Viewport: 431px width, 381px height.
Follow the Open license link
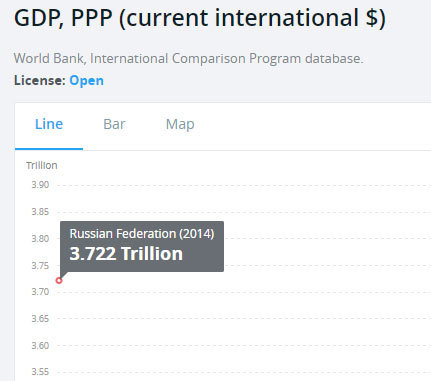pos(87,81)
